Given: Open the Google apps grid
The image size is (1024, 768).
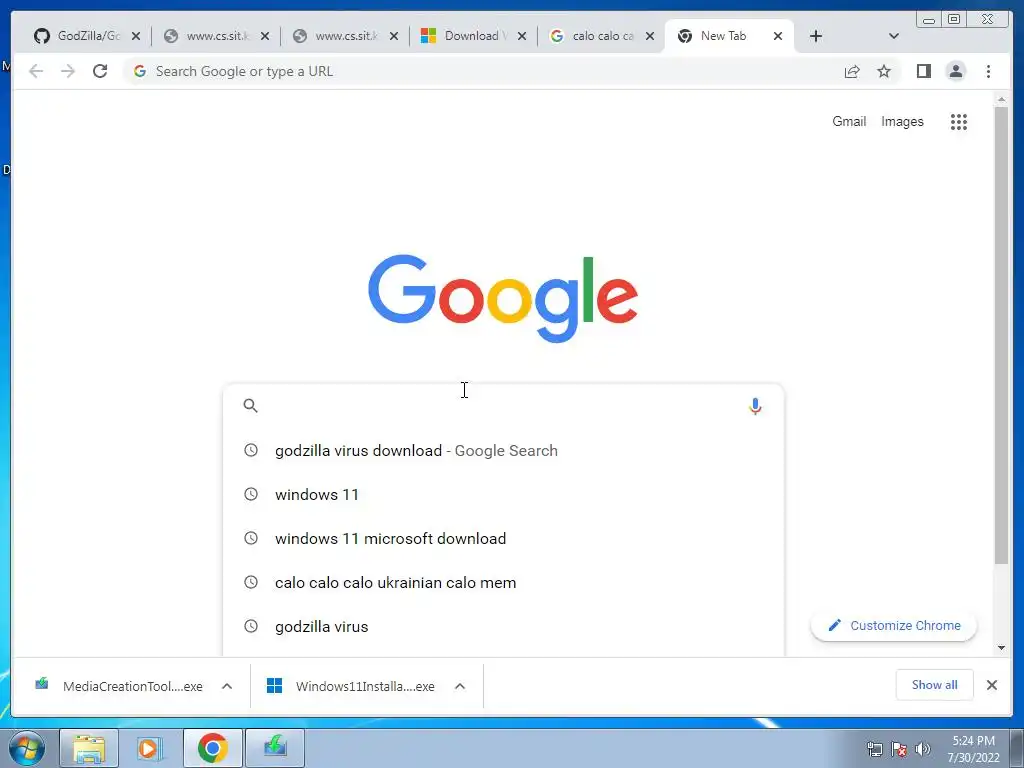Looking at the screenshot, I should tap(959, 121).
